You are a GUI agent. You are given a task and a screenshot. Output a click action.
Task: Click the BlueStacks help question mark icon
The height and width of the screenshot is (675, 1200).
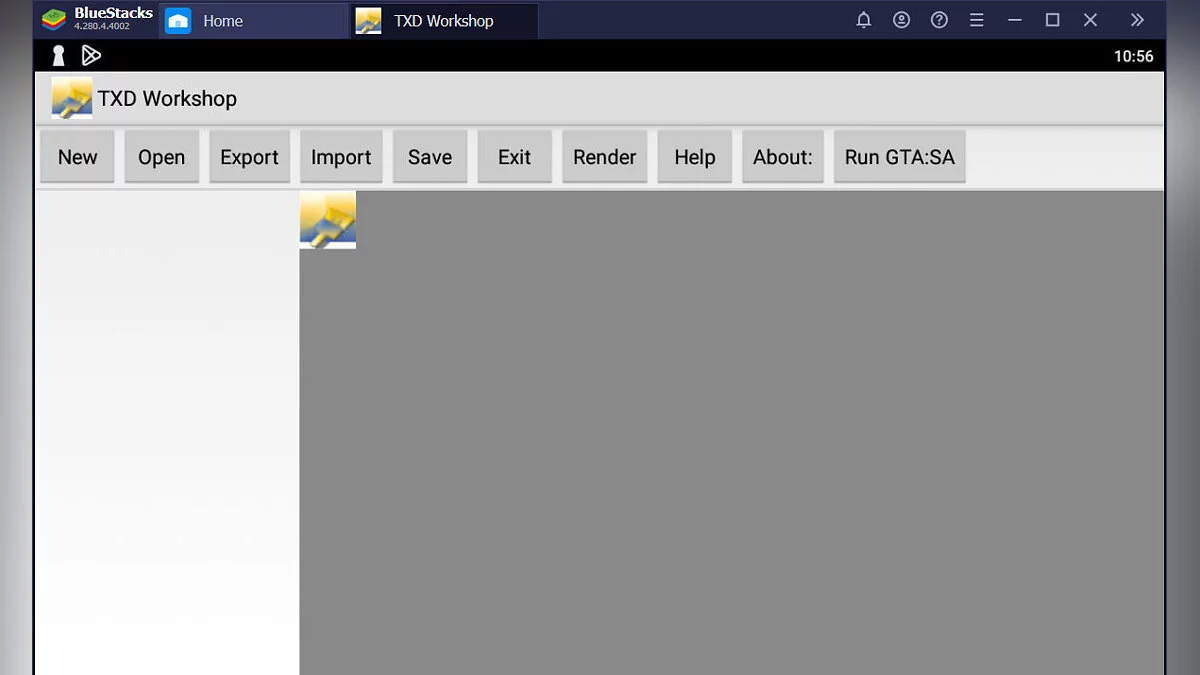[x=939, y=20]
